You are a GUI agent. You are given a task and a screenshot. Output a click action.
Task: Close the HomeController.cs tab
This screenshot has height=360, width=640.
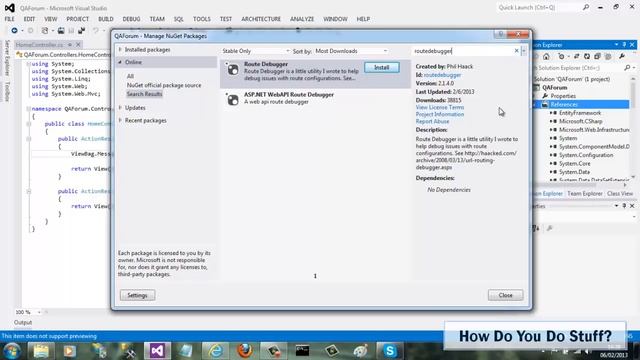[78, 44]
